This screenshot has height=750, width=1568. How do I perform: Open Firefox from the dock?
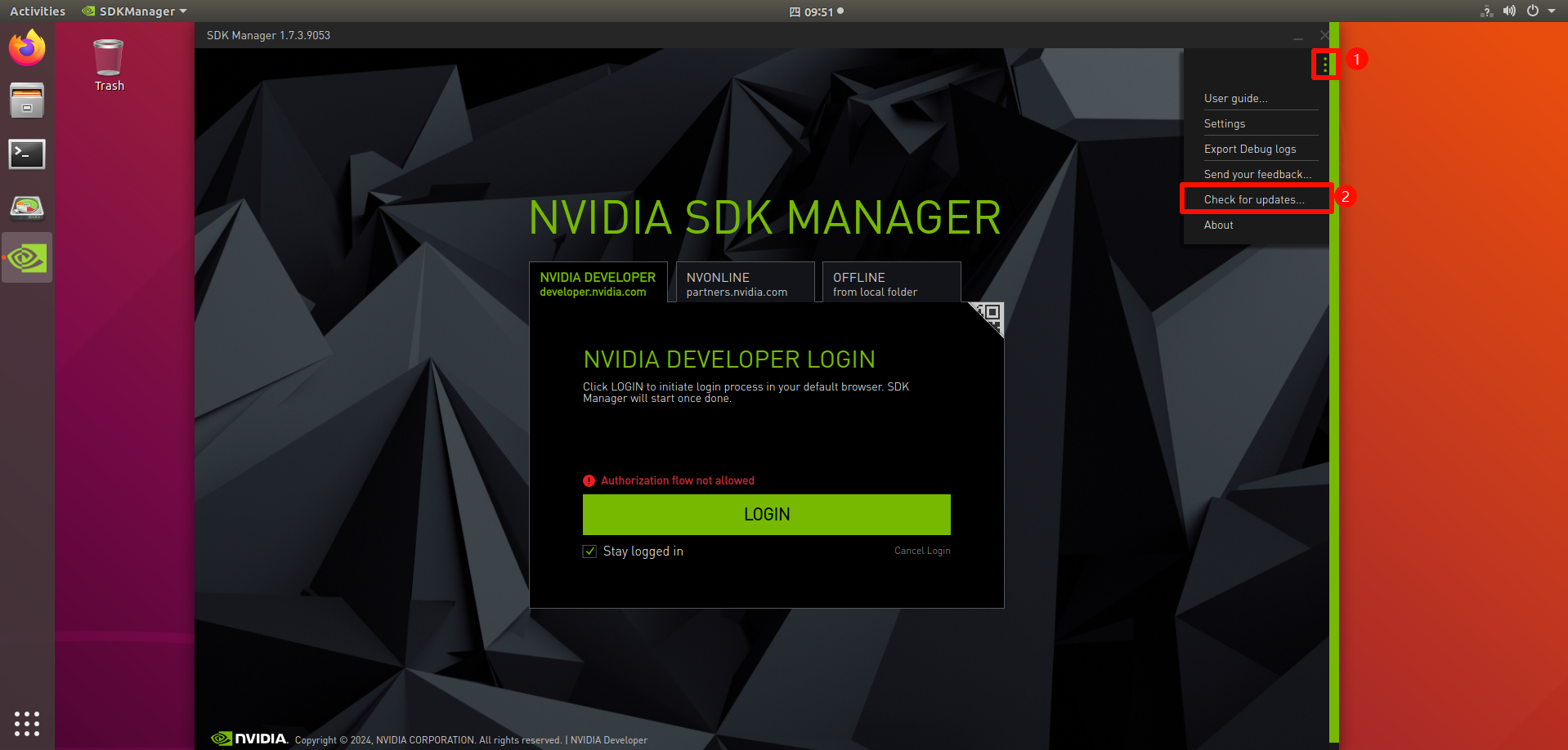(x=27, y=48)
